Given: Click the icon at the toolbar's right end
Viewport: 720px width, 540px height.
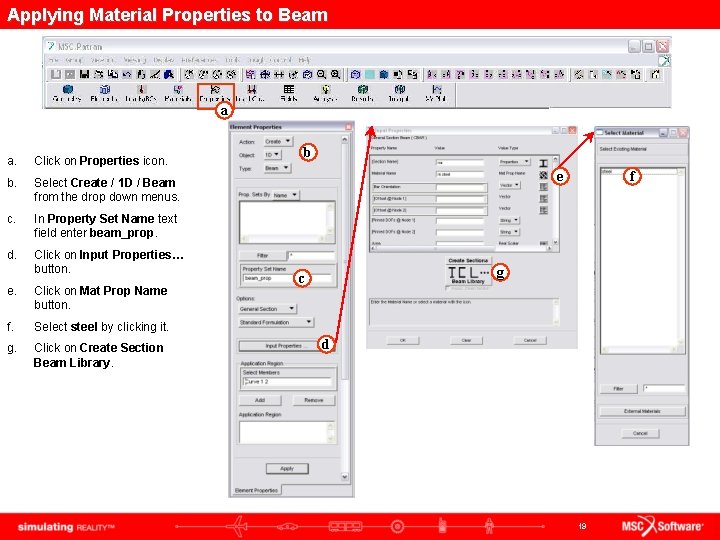Looking at the screenshot, I should [x=655, y=74].
